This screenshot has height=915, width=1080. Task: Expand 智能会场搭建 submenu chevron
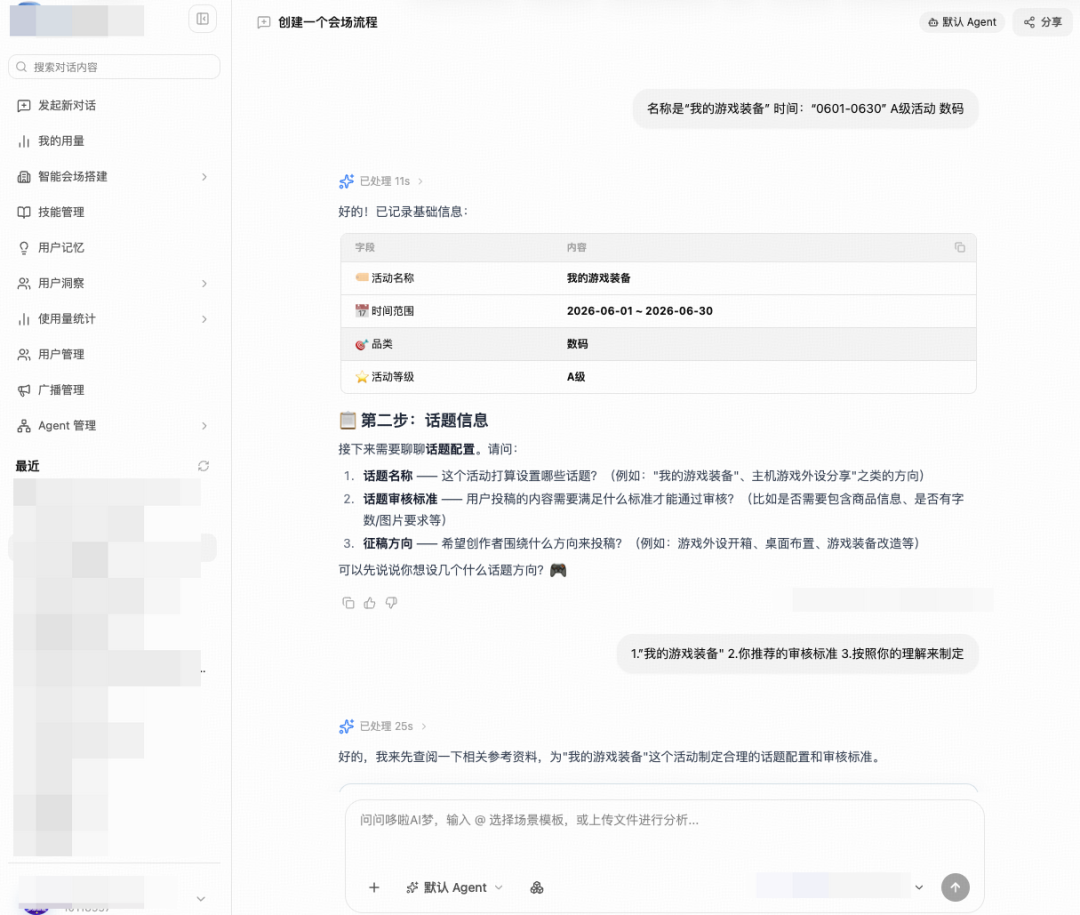205,177
